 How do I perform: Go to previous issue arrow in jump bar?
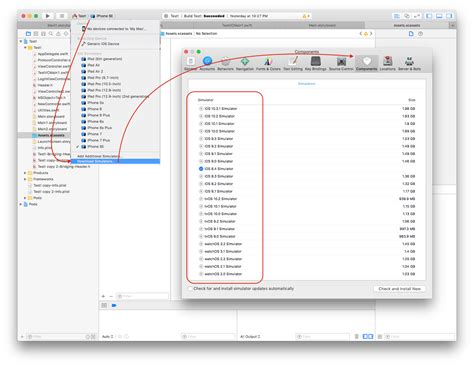pos(361,34)
